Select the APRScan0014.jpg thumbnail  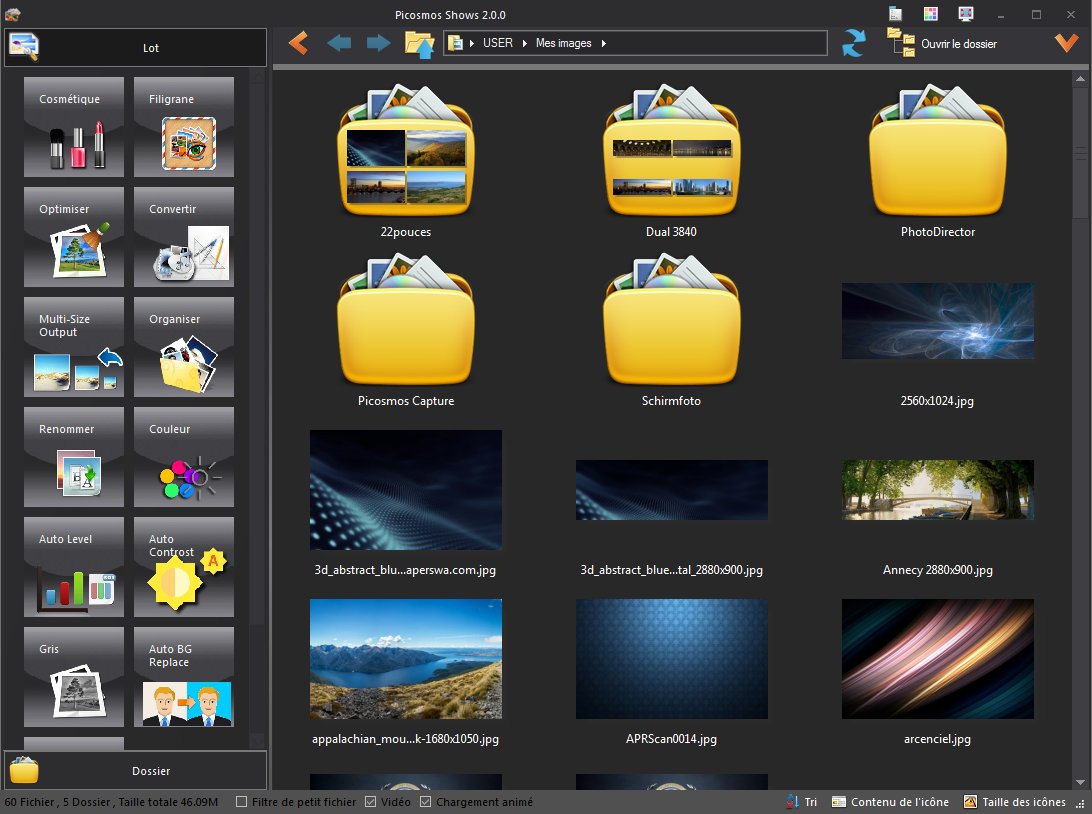click(x=671, y=659)
